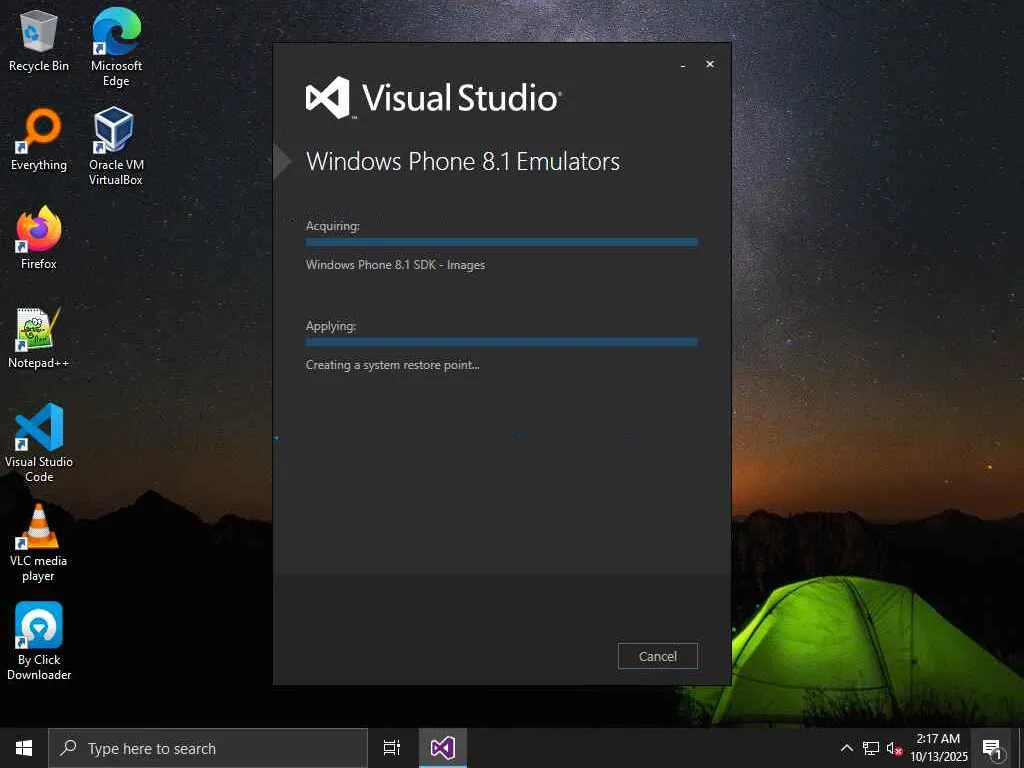The image size is (1024, 768).
Task: Click the Windows Phone 8.1 Emulators heading
Action: (463, 161)
